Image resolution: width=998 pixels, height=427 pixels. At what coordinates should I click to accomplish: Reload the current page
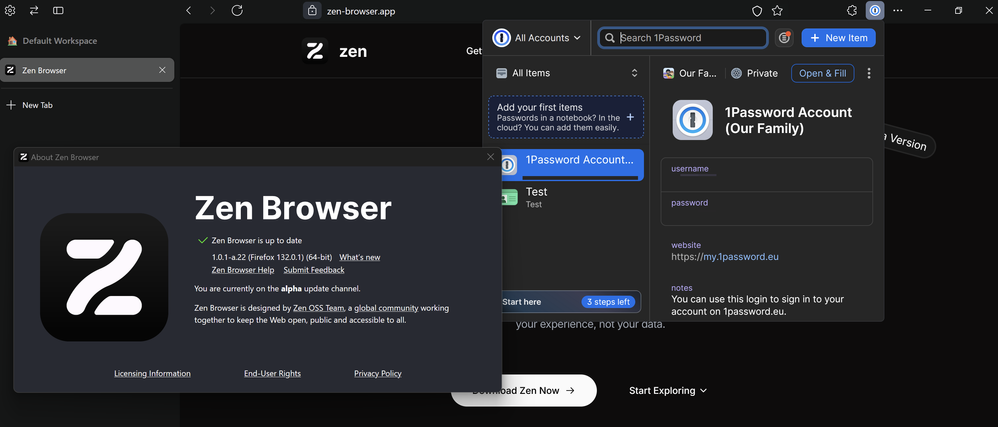237,10
